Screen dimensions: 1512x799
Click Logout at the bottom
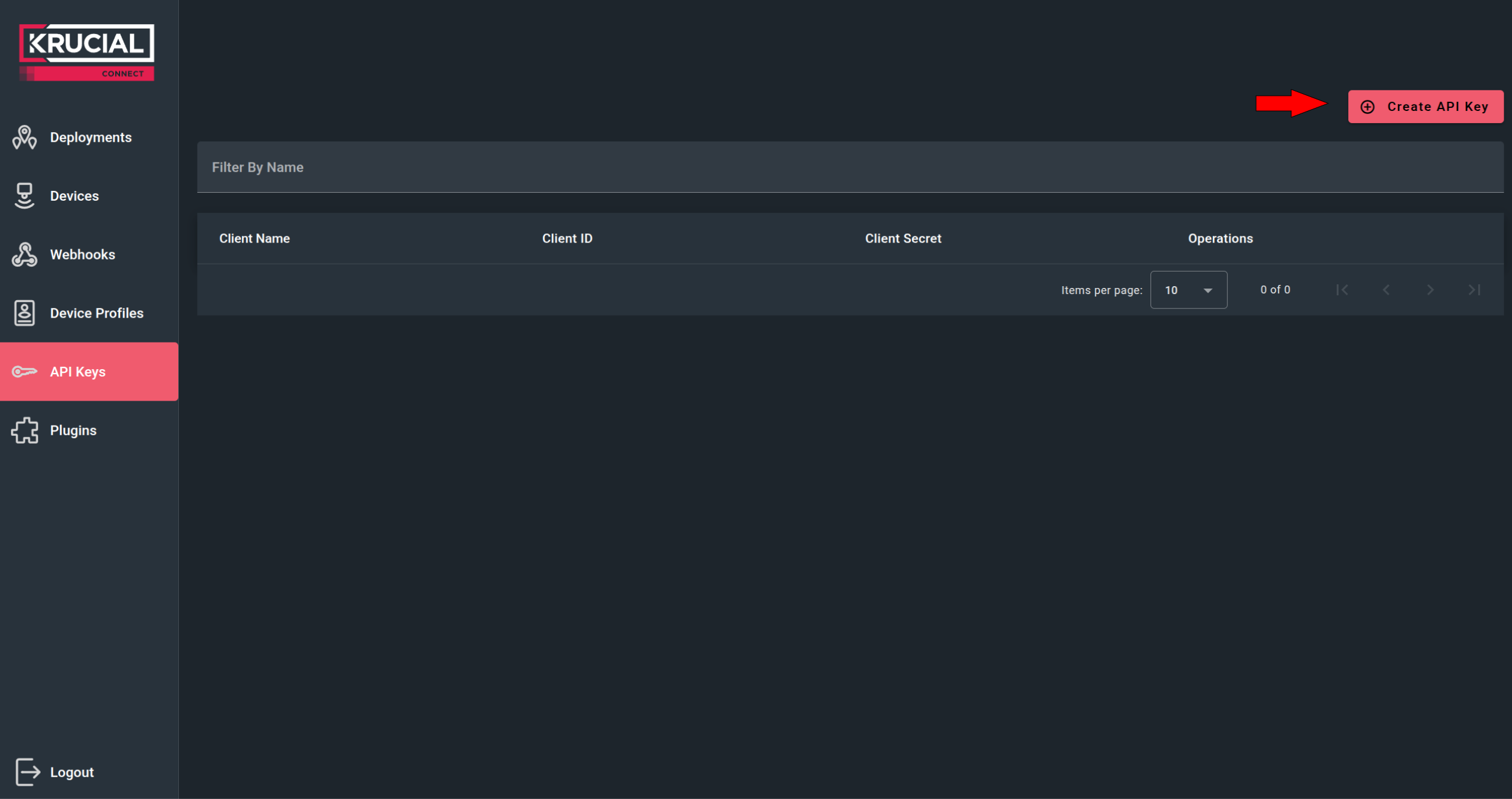pyautogui.click(x=72, y=772)
